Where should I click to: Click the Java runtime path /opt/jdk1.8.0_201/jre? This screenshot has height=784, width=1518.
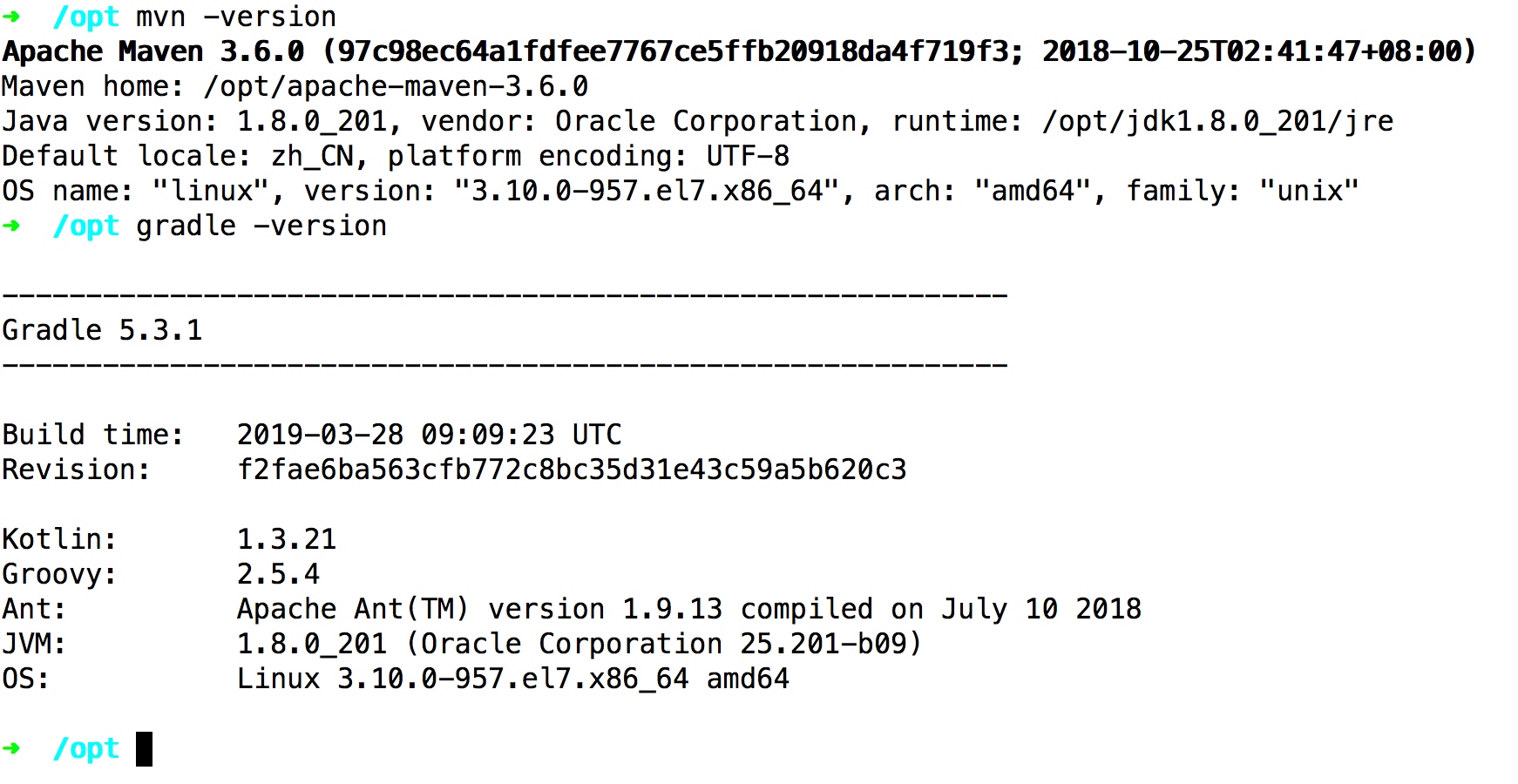[x=1217, y=121]
